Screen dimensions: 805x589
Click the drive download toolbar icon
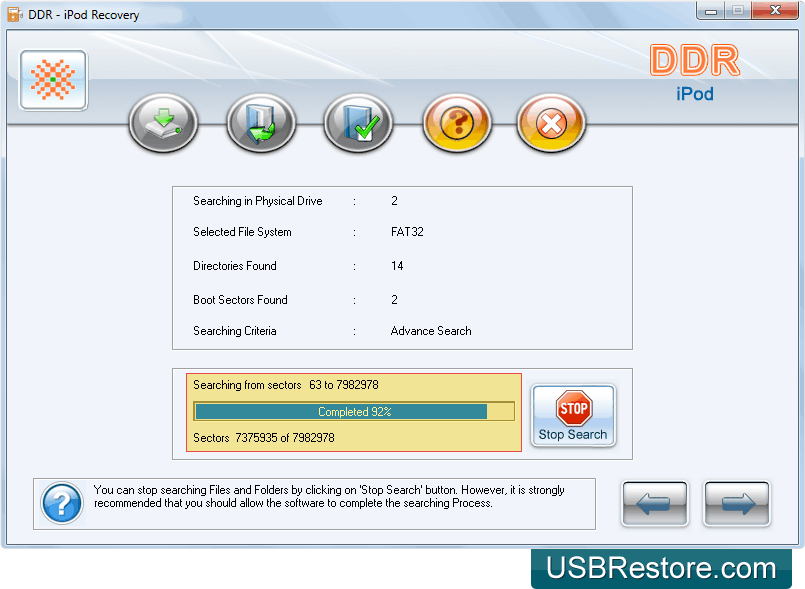163,123
